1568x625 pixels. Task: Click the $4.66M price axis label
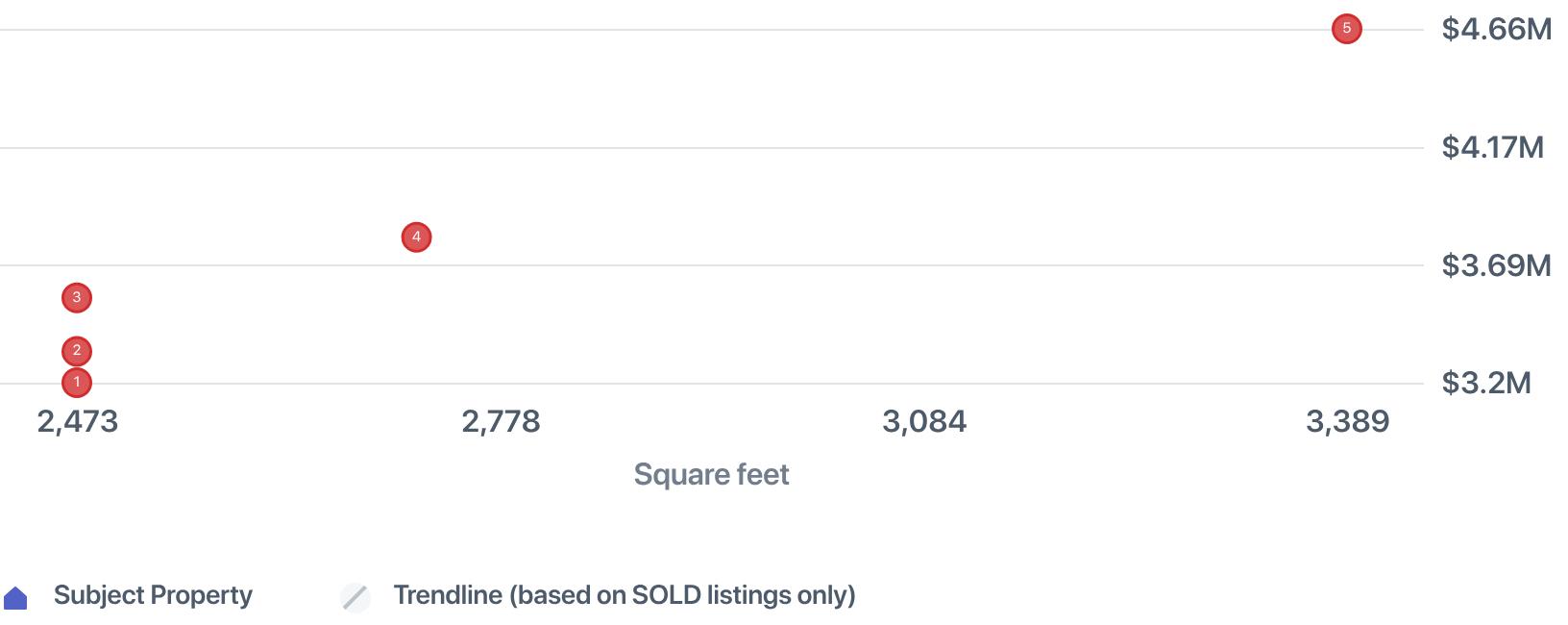click(x=1496, y=30)
